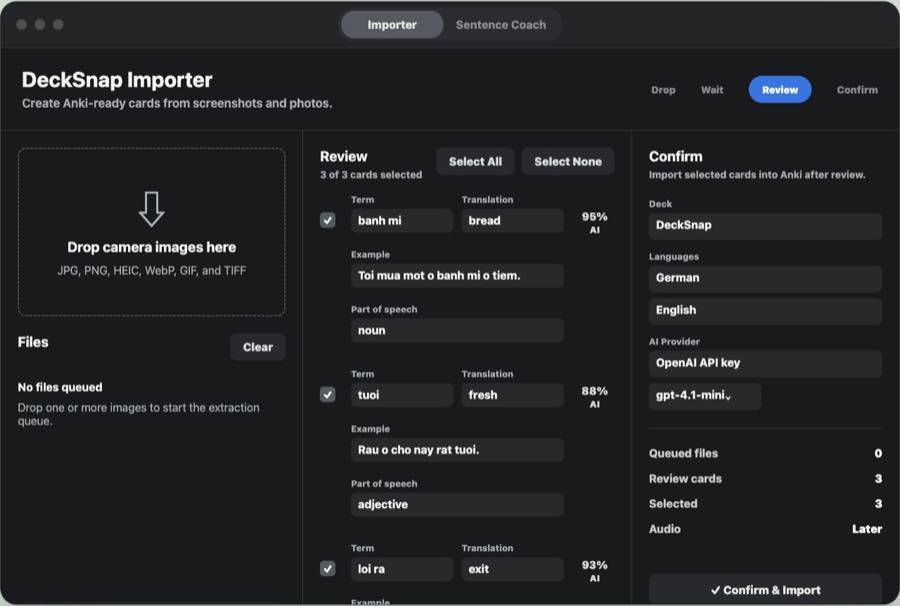Image resolution: width=900 pixels, height=606 pixels.
Task: Edit the Deck field DeckSnap
Action: [x=765, y=226]
